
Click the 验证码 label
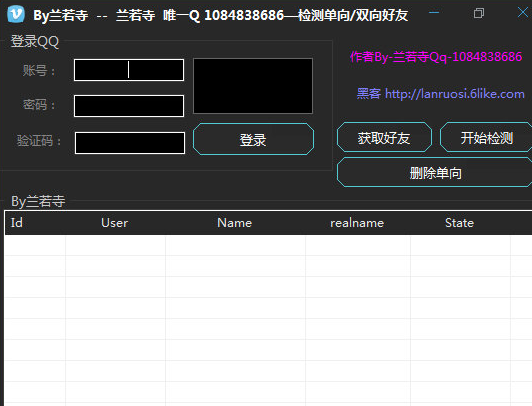coord(39,140)
